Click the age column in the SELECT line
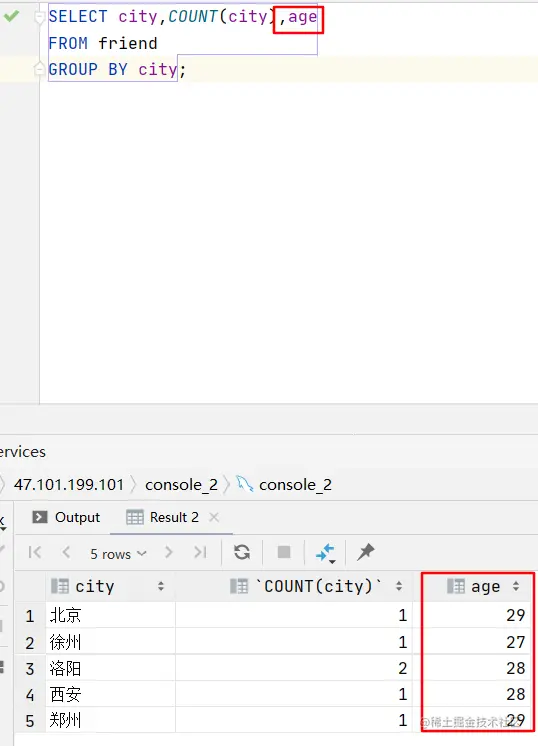The image size is (538, 746). coord(303,18)
